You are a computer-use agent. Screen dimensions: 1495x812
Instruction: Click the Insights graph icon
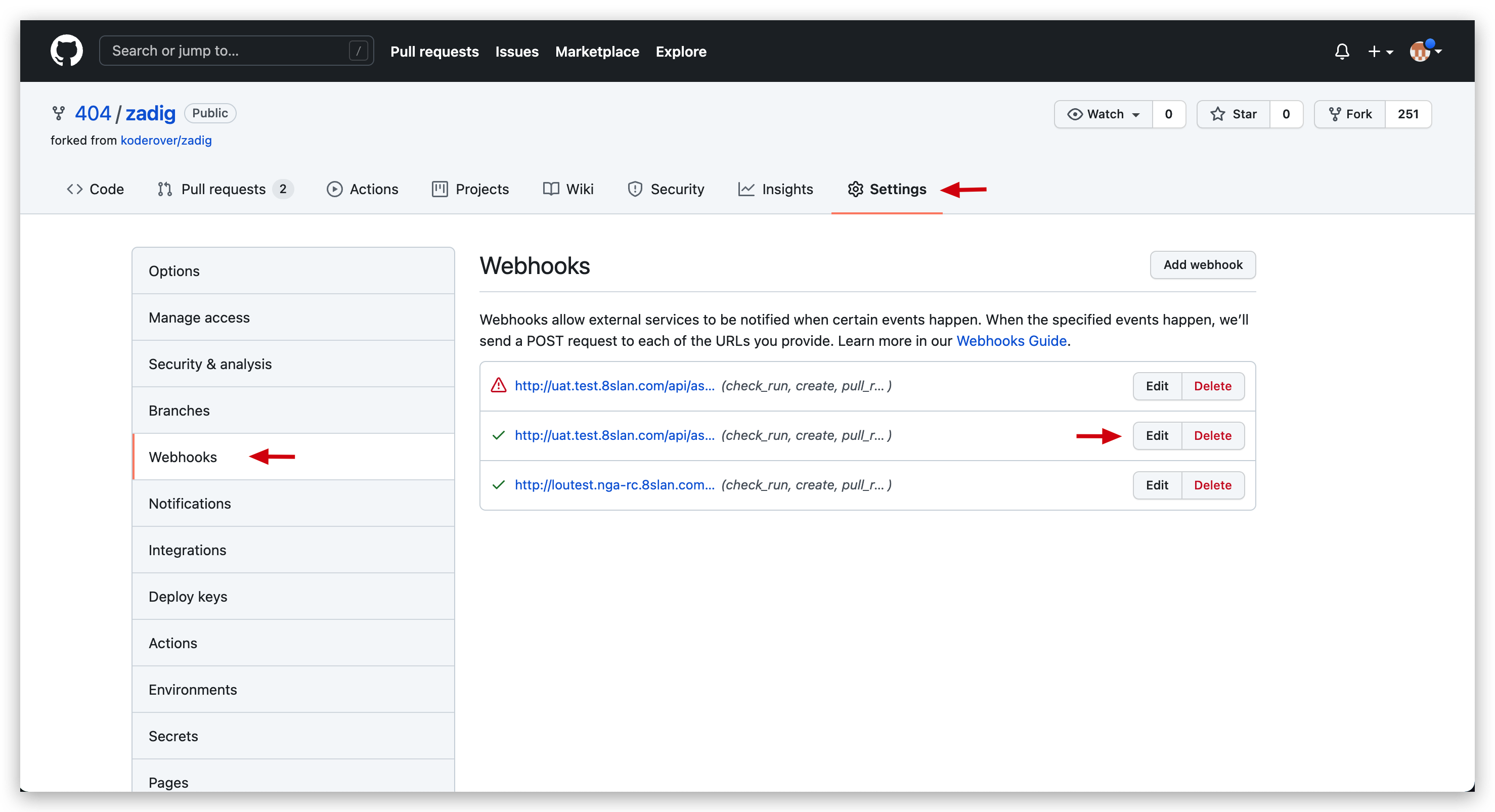746,189
